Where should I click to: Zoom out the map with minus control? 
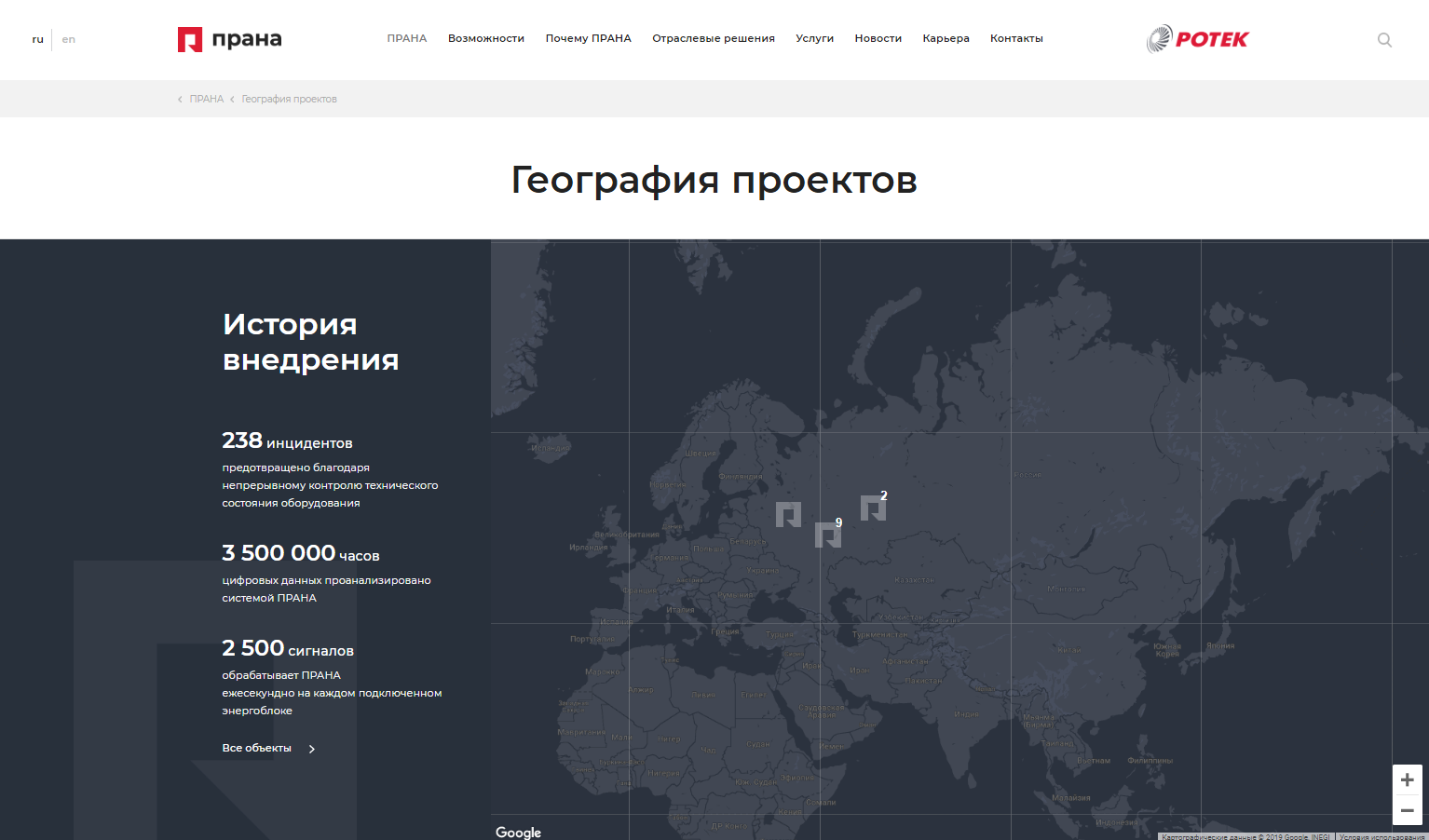1407,809
